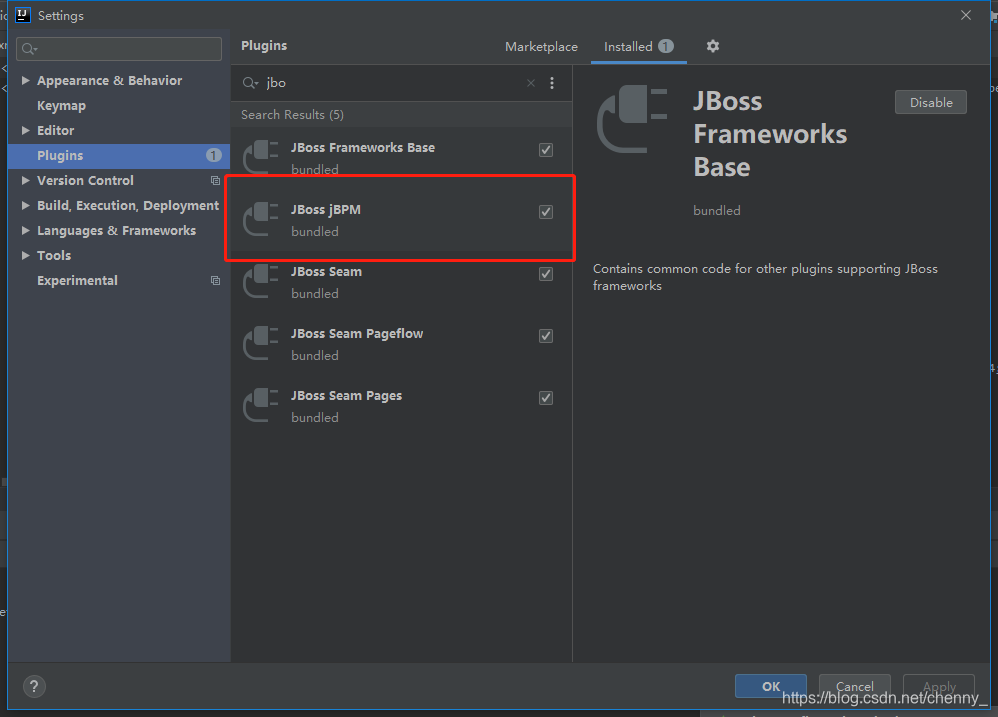
Task: Clear the plugin search text
Action: coord(530,83)
